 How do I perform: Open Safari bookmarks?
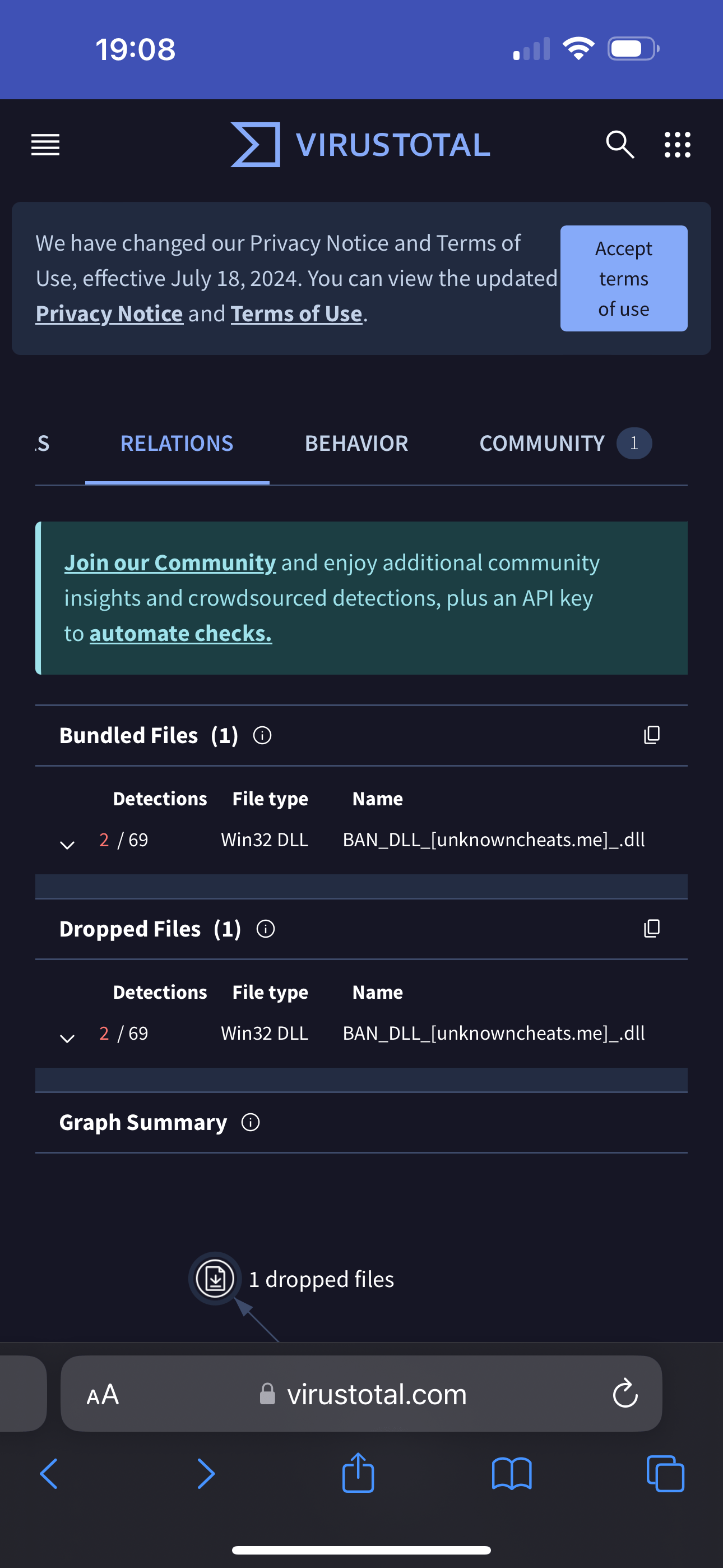(512, 1474)
